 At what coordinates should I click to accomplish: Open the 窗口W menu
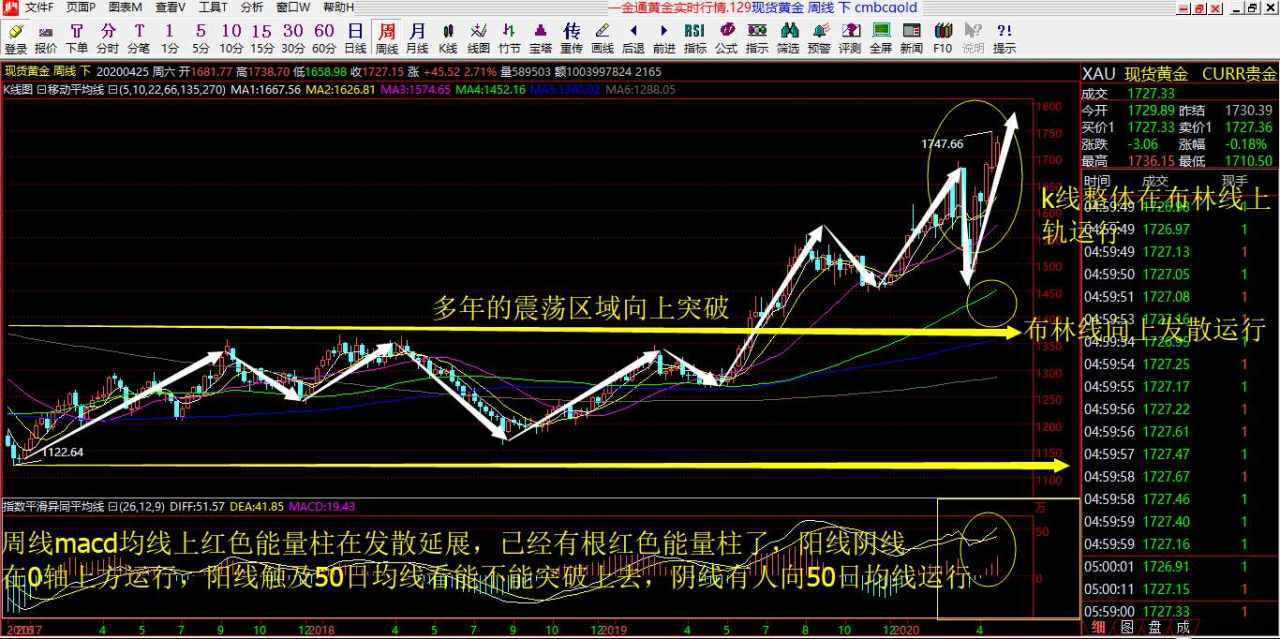[x=293, y=7]
